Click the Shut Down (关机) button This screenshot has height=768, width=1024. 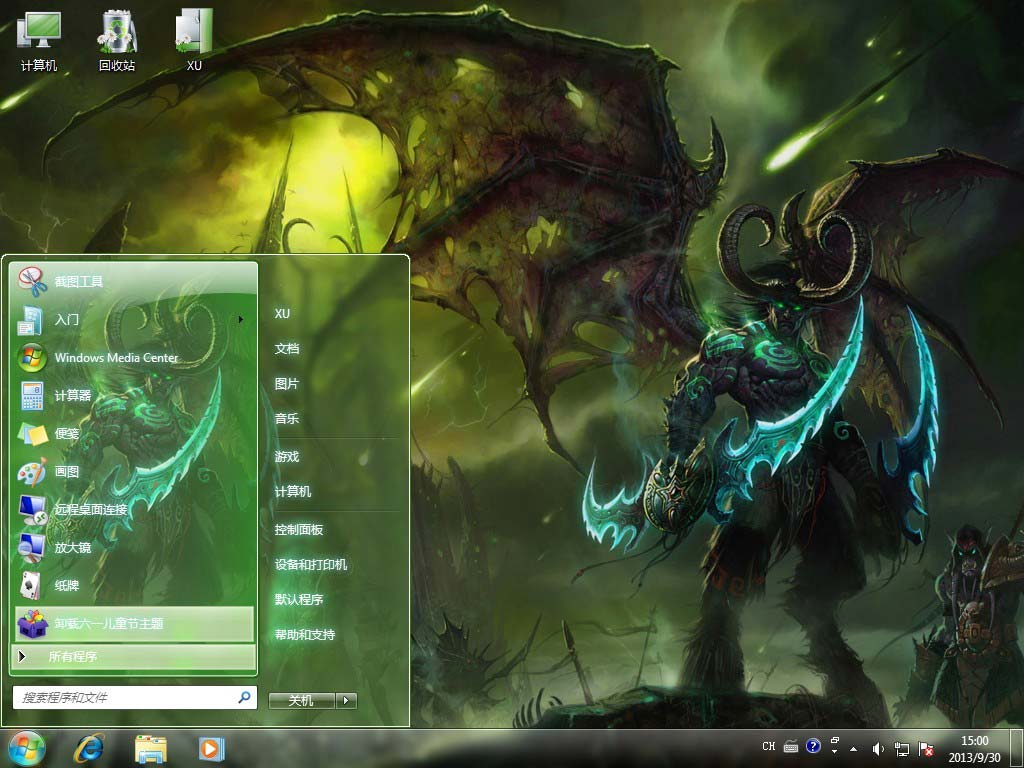coord(300,701)
